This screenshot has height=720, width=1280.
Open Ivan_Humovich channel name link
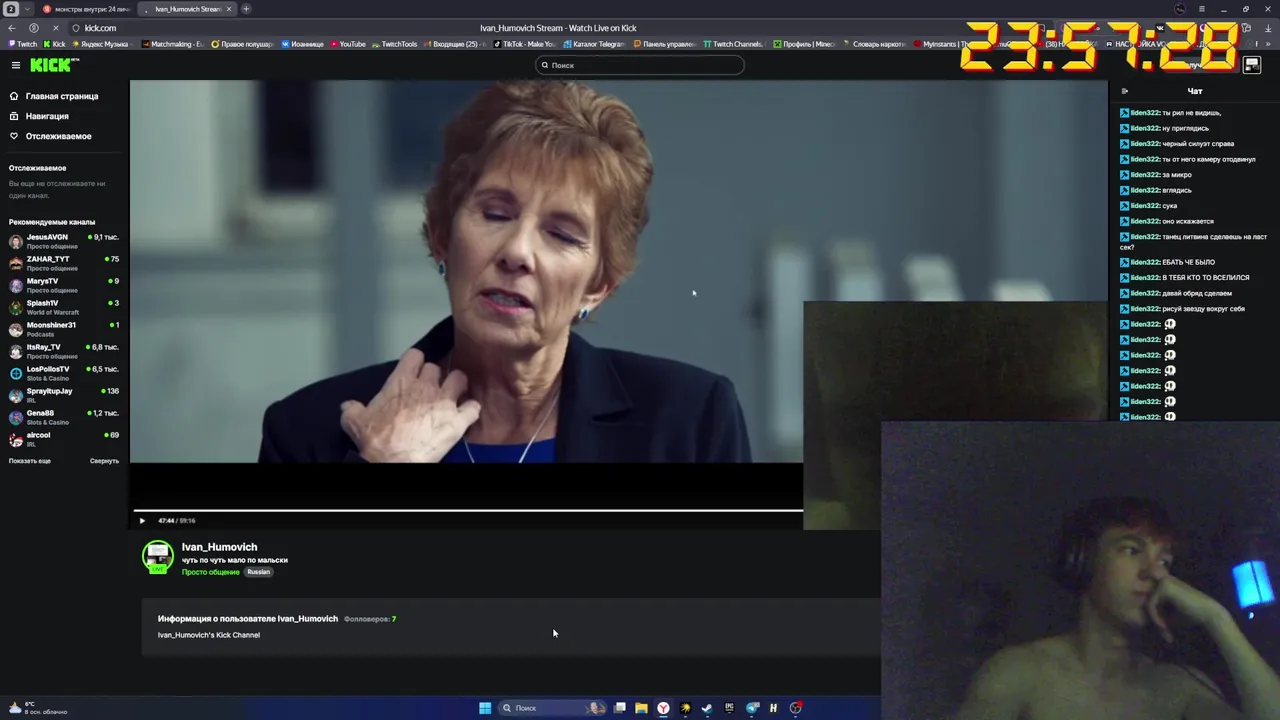[219, 547]
